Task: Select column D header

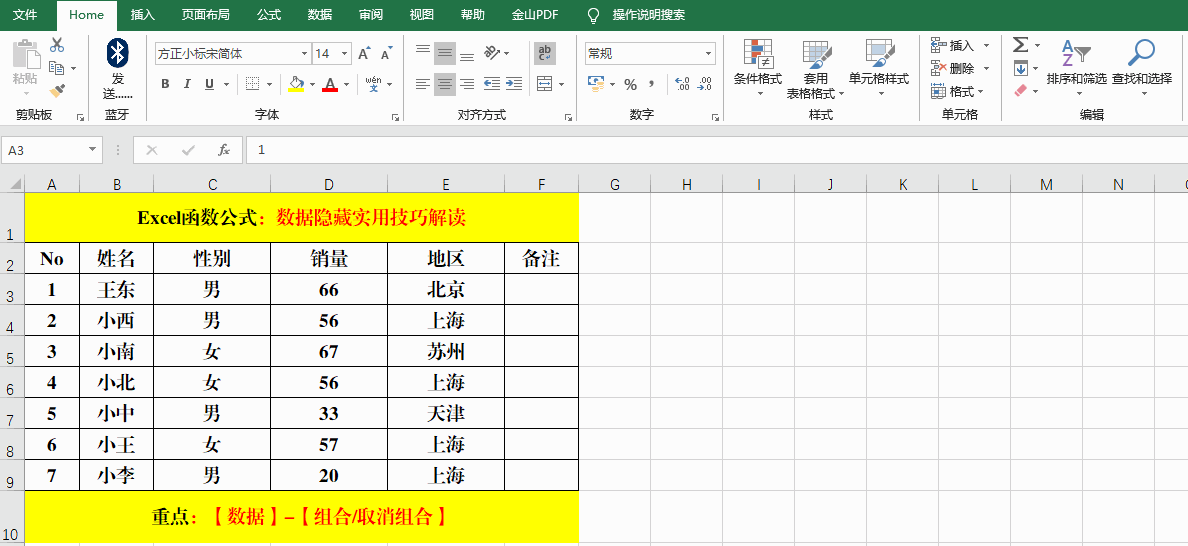Action: 329,184
